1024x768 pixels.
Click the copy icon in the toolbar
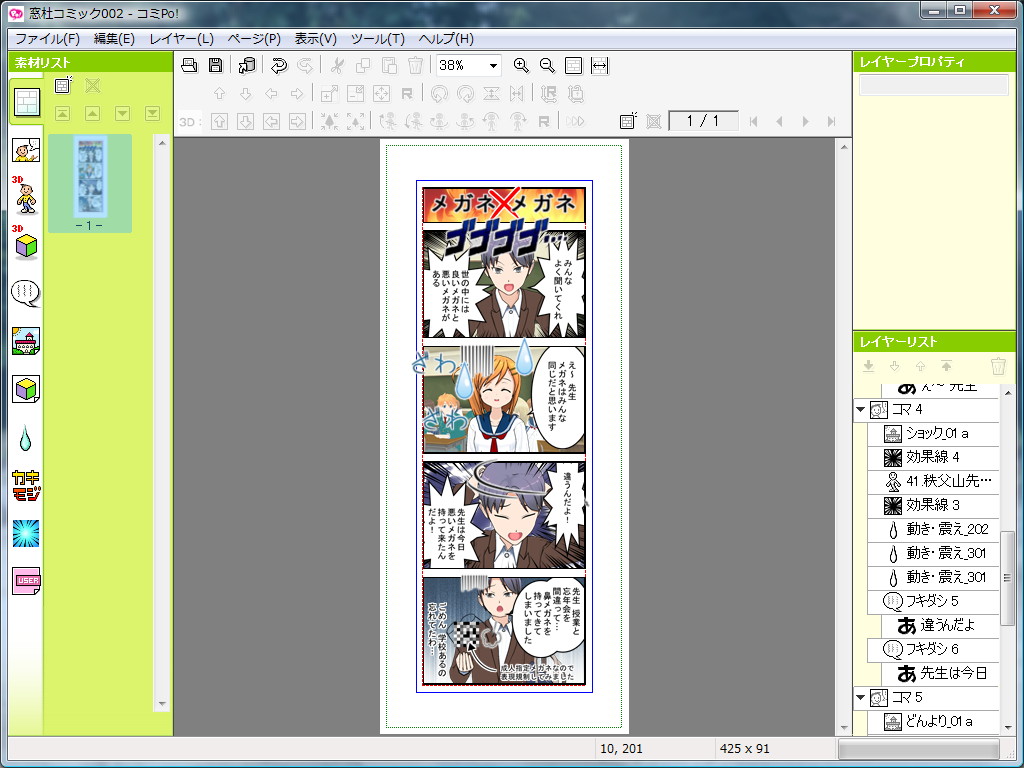363,65
